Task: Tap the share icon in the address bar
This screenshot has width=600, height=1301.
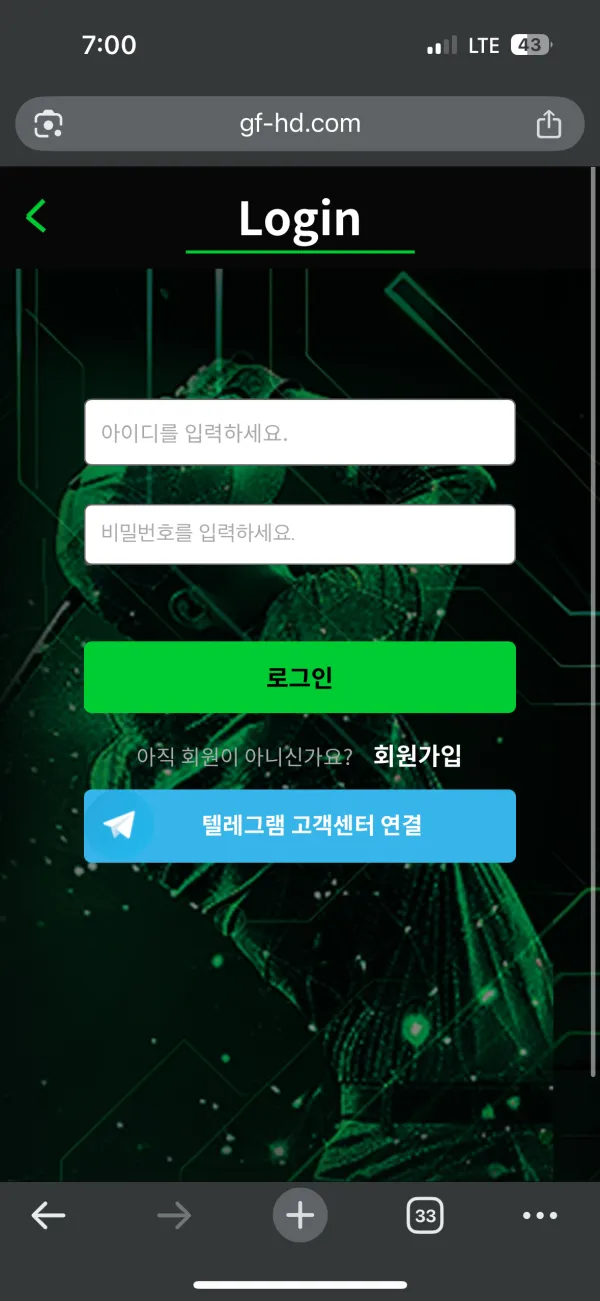Action: (548, 124)
